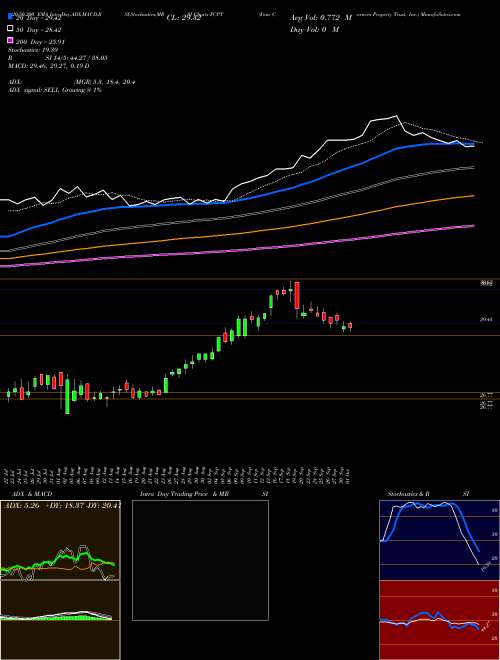Click the ADX (MGR) 5.3, 18.4, 20.4 line

click(72, 82)
